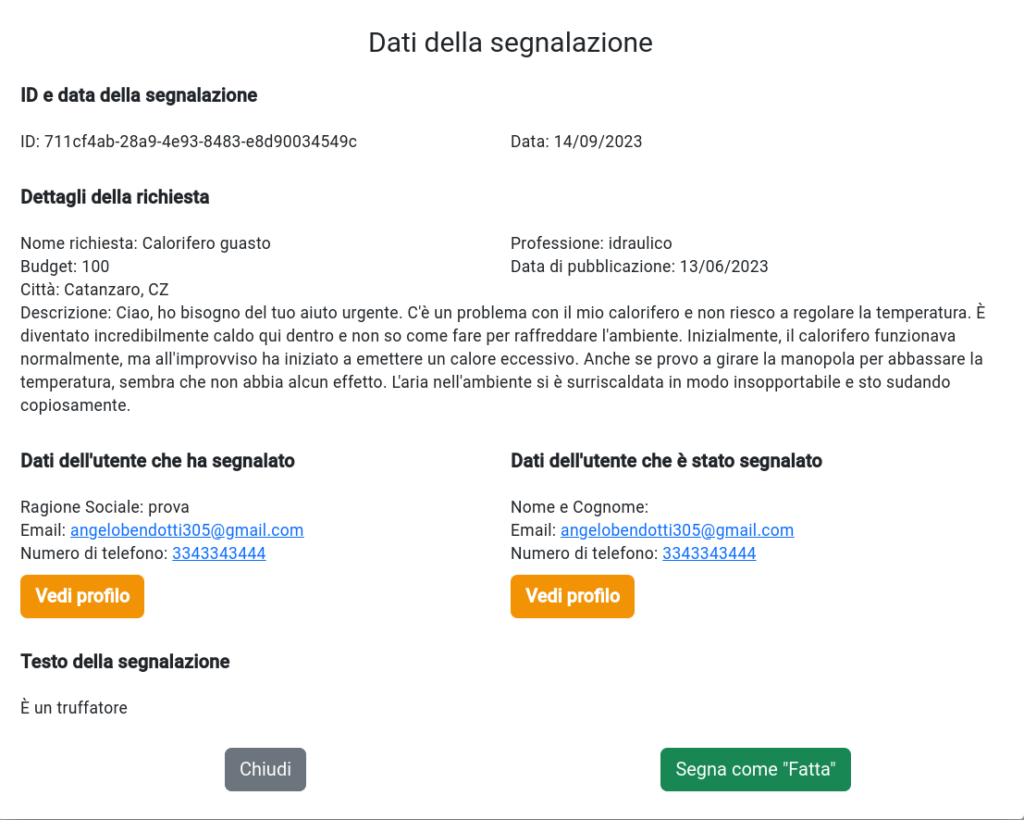1024x820 pixels.
Task: Click the Ragione Sociale: prova line
Action: click(x=105, y=507)
